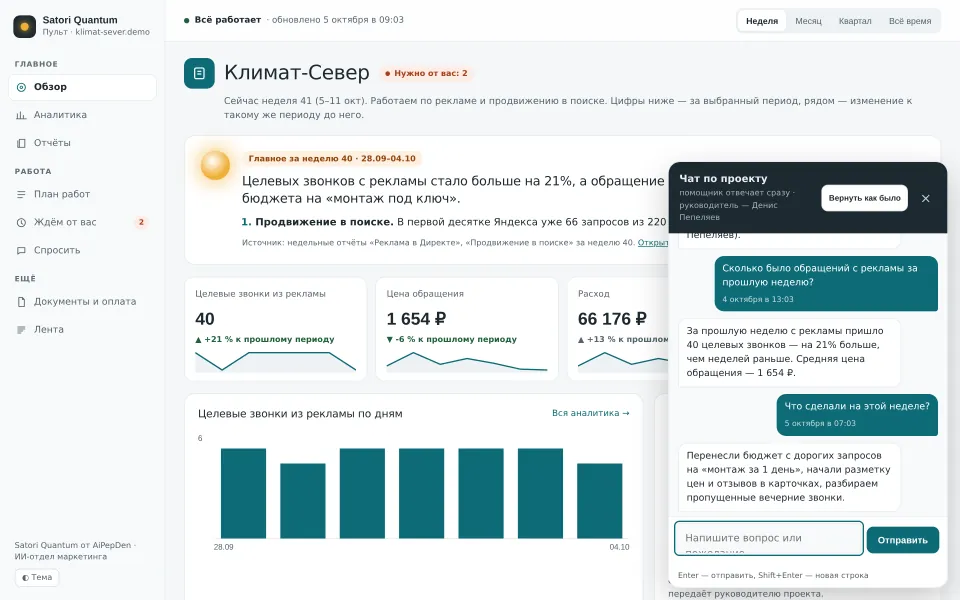This screenshot has width=960, height=600.
Task: Click the Чат по проекту title
Action: tap(723, 178)
